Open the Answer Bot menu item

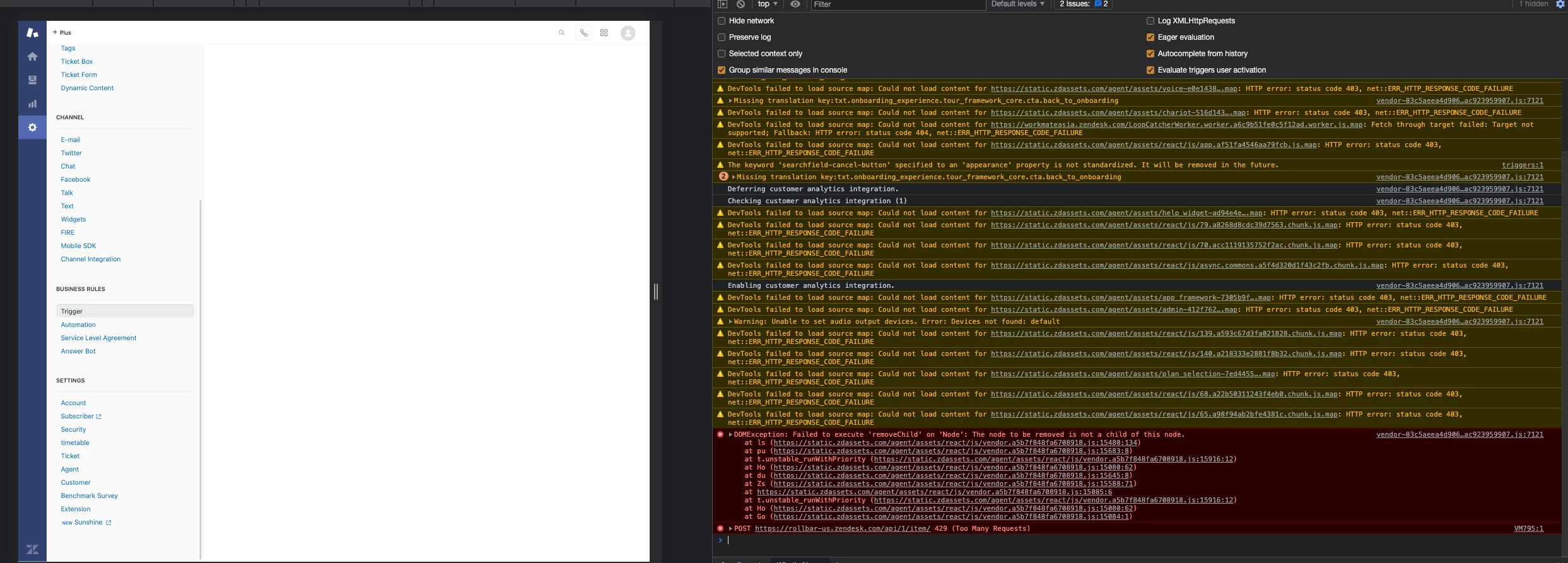pos(78,351)
